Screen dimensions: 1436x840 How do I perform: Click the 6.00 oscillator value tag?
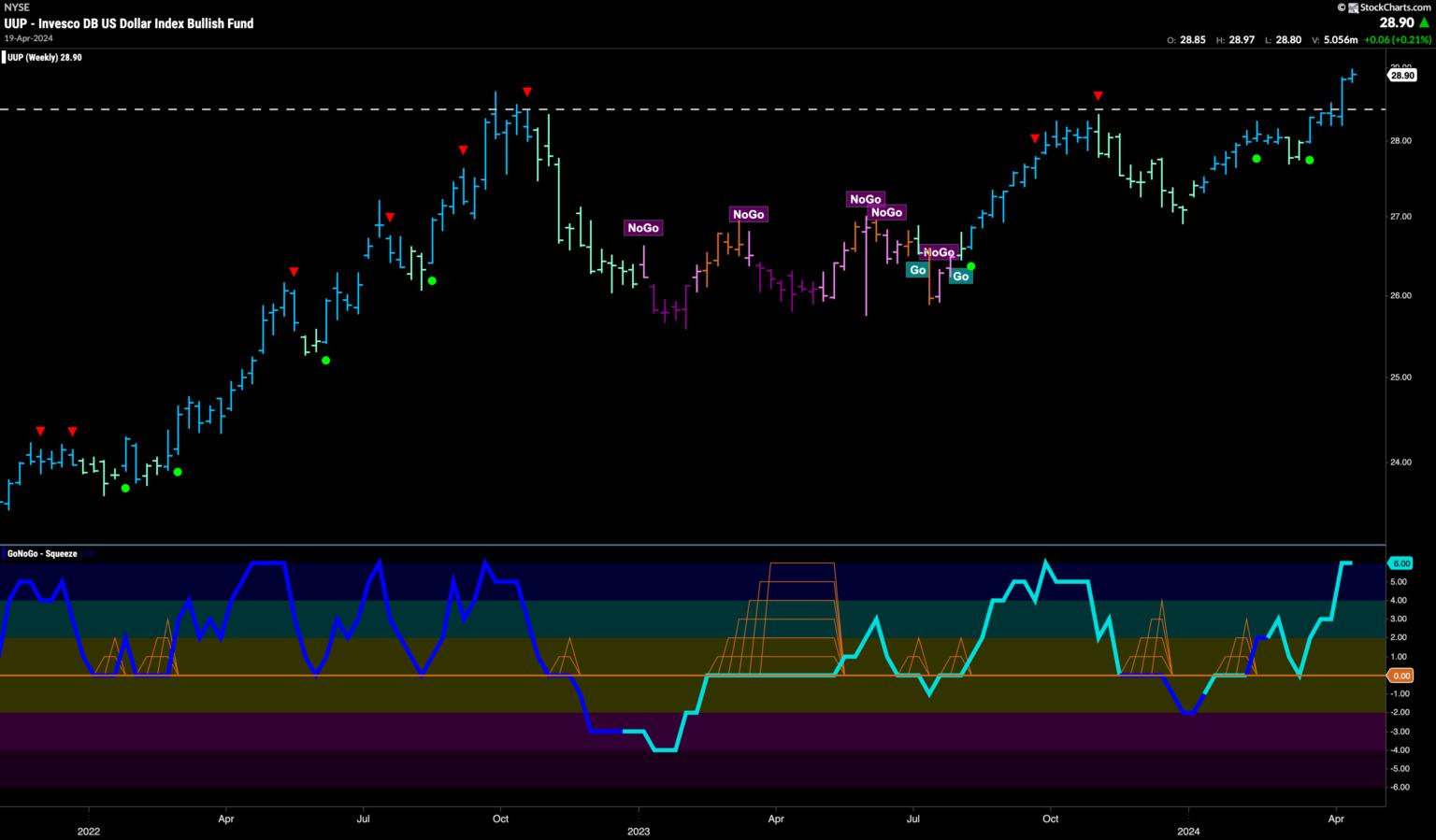click(x=1401, y=563)
